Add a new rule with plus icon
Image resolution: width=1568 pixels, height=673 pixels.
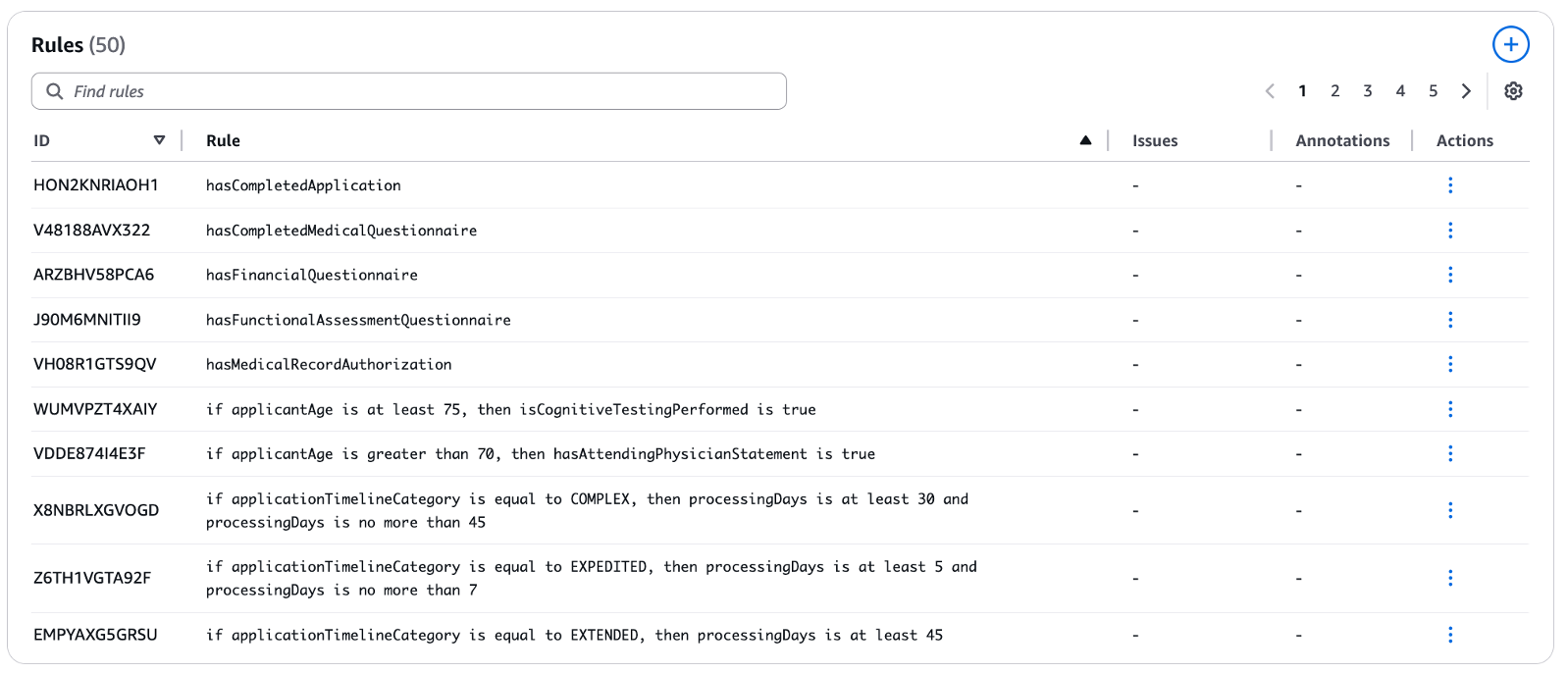pos(1510,44)
